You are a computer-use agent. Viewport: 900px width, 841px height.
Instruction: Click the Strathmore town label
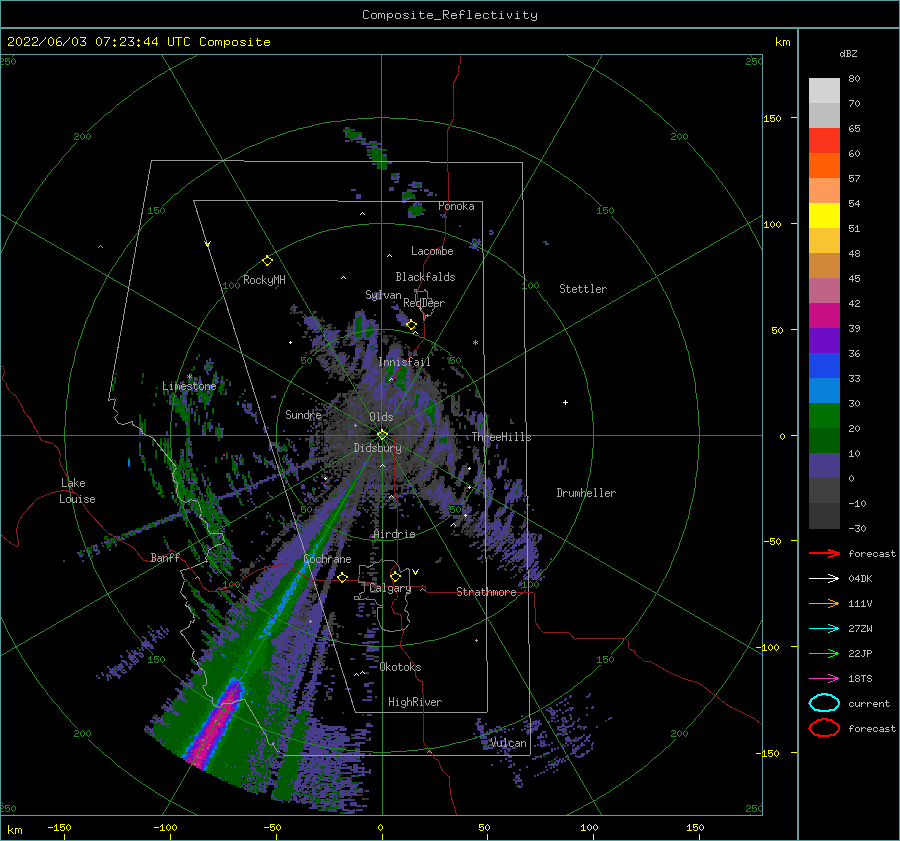click(x=486, y=592)
